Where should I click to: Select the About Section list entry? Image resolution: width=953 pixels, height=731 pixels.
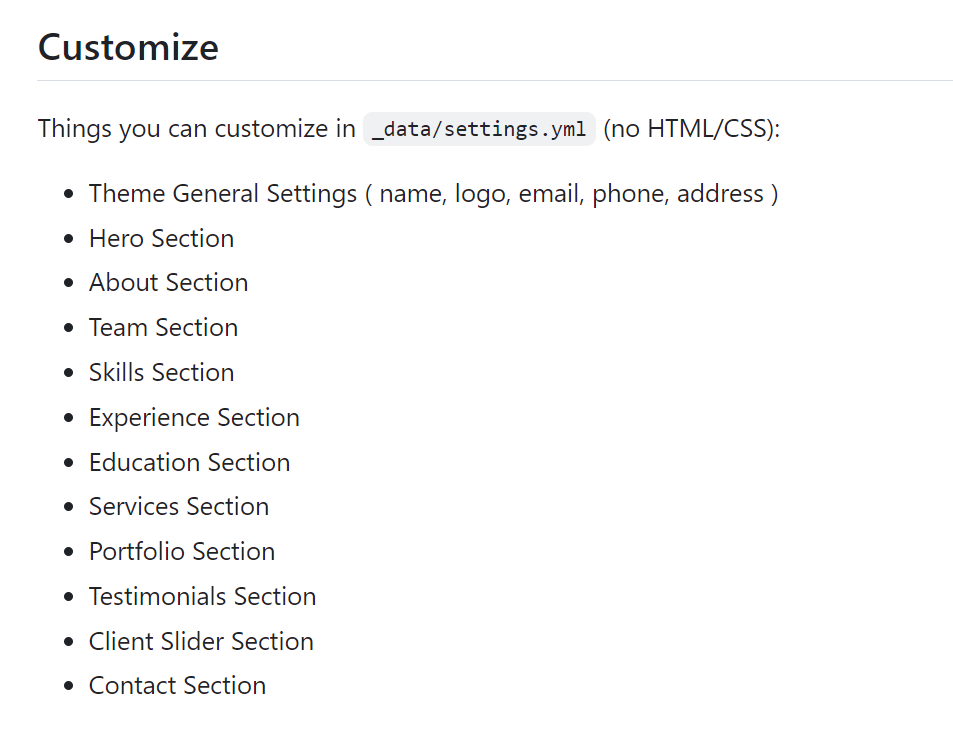coord(168,283)
